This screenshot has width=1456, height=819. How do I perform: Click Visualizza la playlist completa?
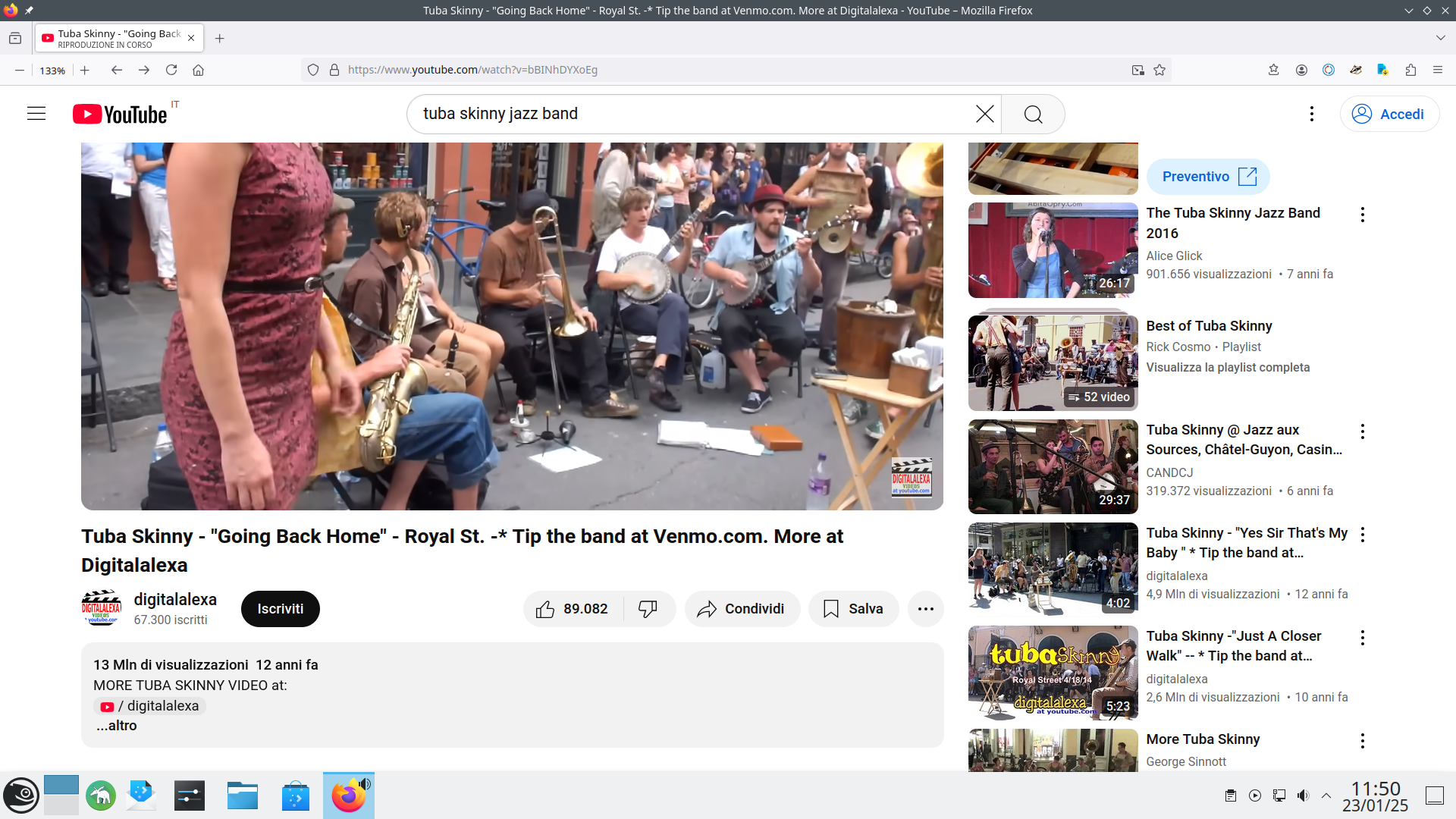(x=1227, y=367)
